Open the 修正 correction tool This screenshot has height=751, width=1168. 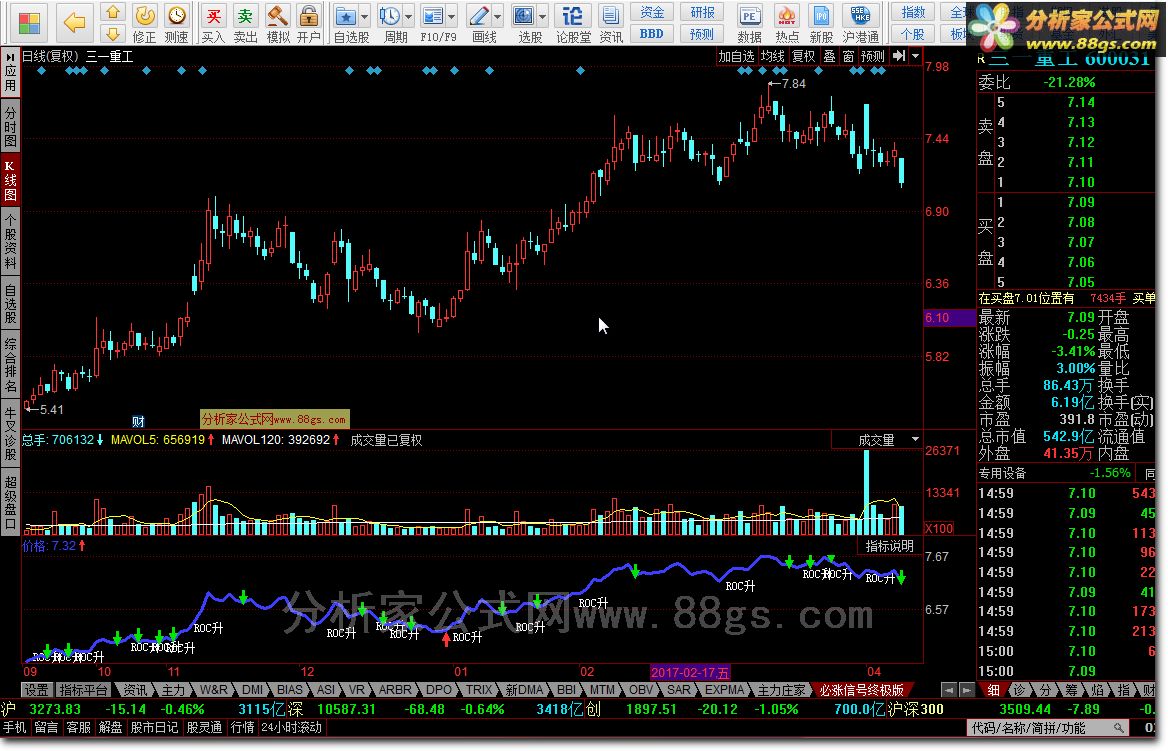point(145,23)
